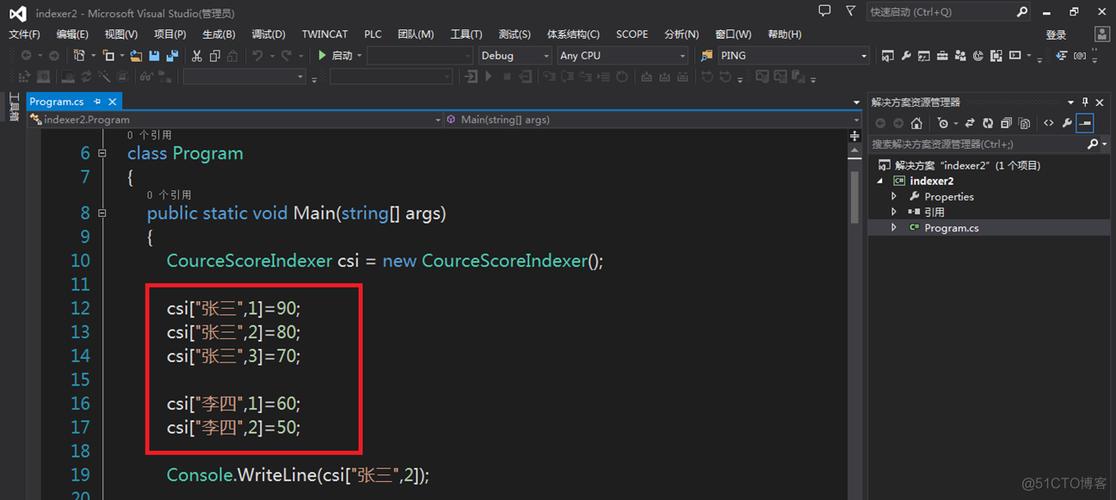The width and height of the screenshot is (1116, 500).
Task: Click the notifications filter funnel icon
Action: pos(851,11)
